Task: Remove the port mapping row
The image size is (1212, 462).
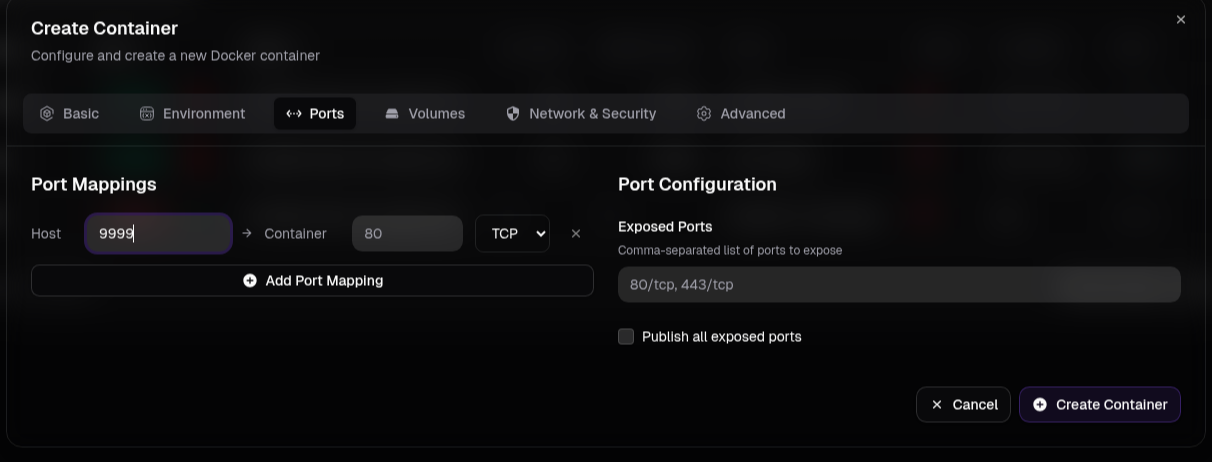Action: pos(576,234)
